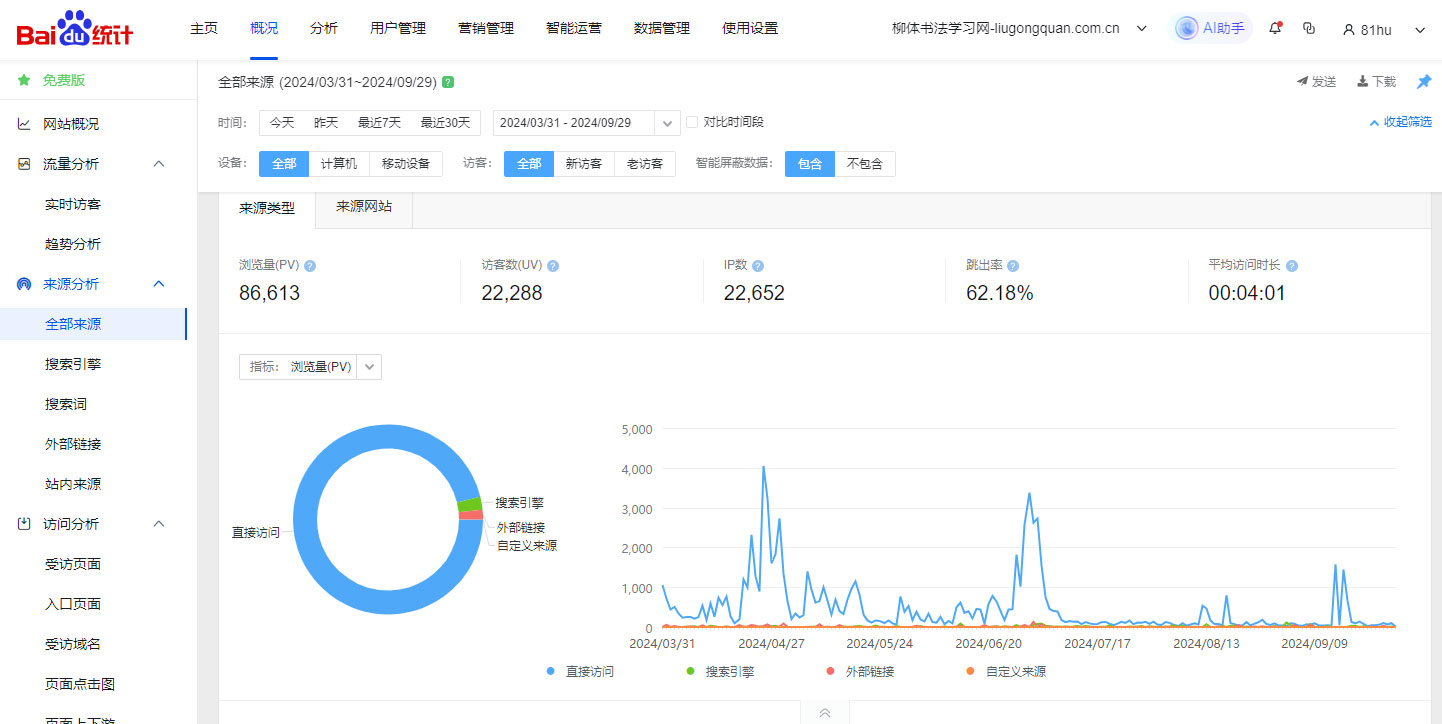Image resolution: width=1442 pixels, height=724 pixels.
Task: Set 智能屏蔽数据 to 不包含
Action: [864, 164]
